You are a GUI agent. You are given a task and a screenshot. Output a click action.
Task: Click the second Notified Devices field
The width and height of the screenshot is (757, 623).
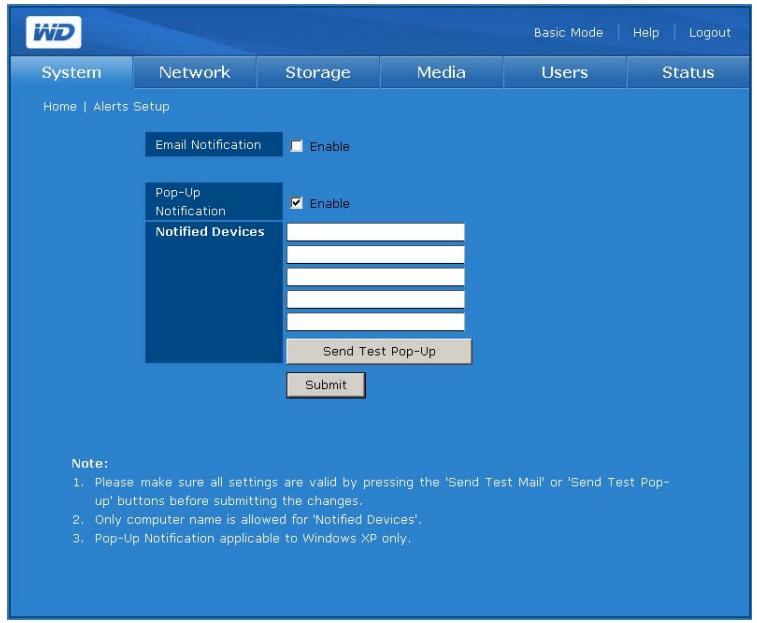pos(376,255)
